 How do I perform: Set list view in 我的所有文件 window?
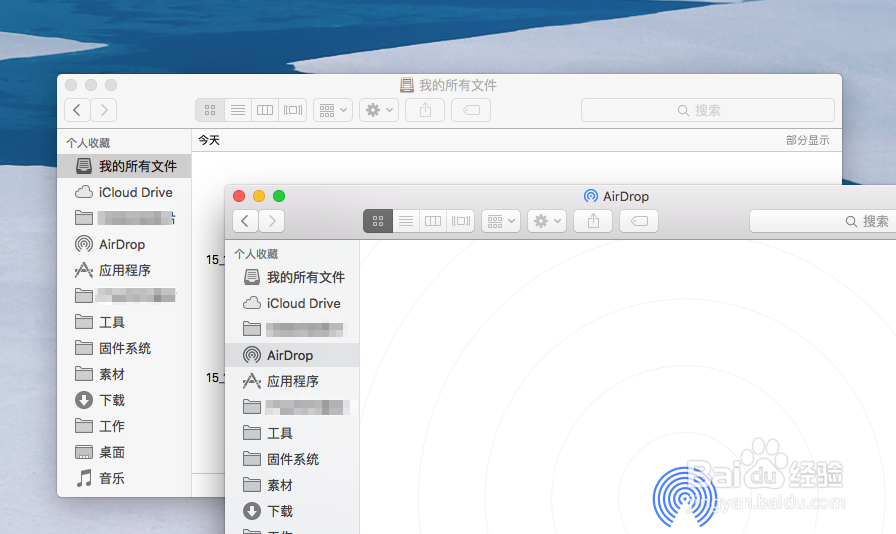(x=238, y=110)
